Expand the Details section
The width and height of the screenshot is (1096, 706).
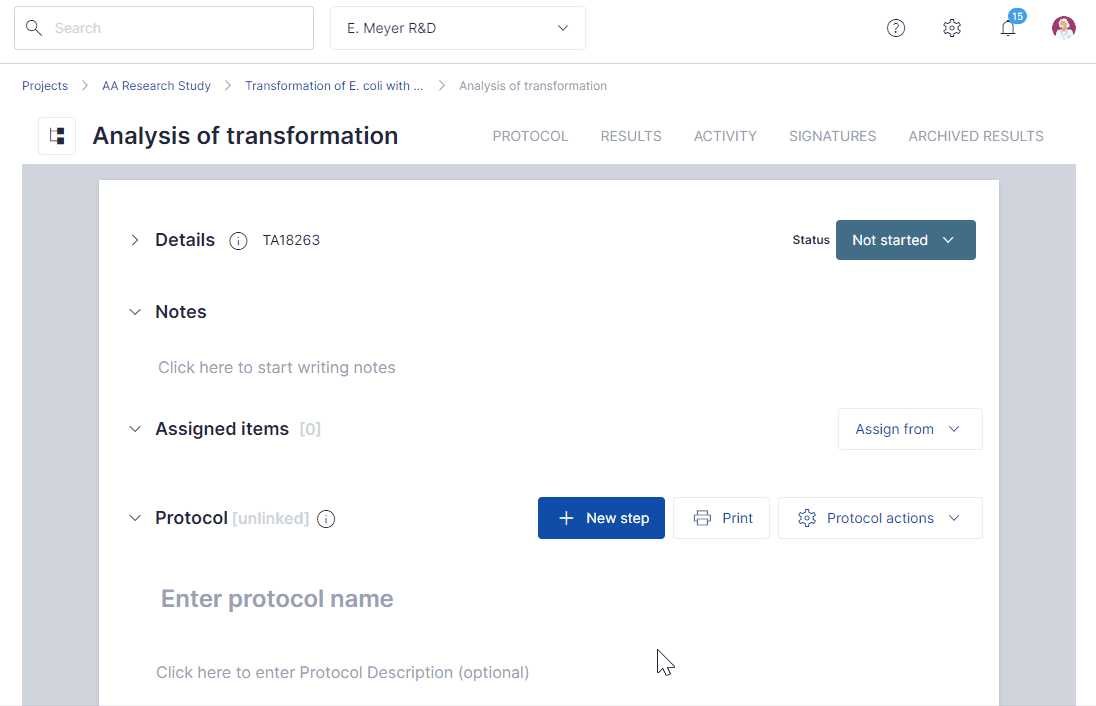(135, 240)
